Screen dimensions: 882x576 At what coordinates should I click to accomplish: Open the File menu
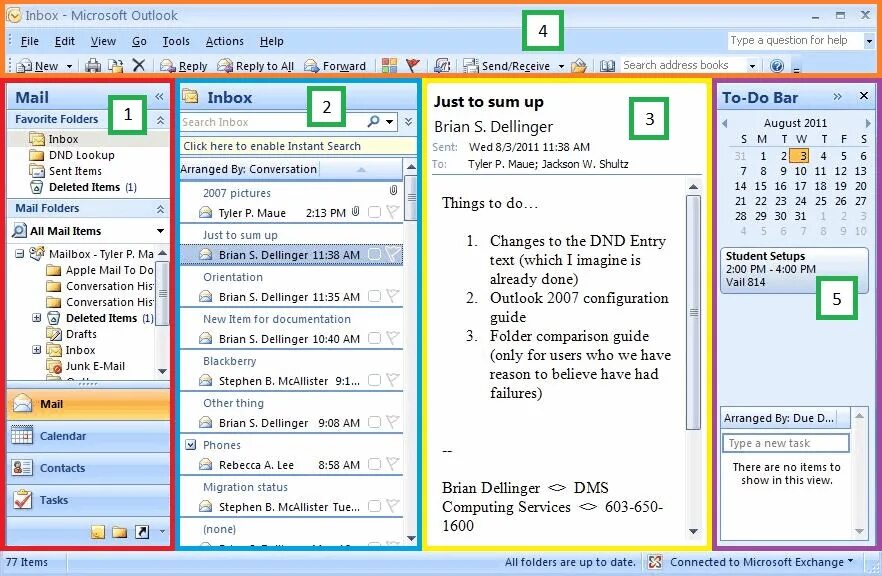click(30, 41)
